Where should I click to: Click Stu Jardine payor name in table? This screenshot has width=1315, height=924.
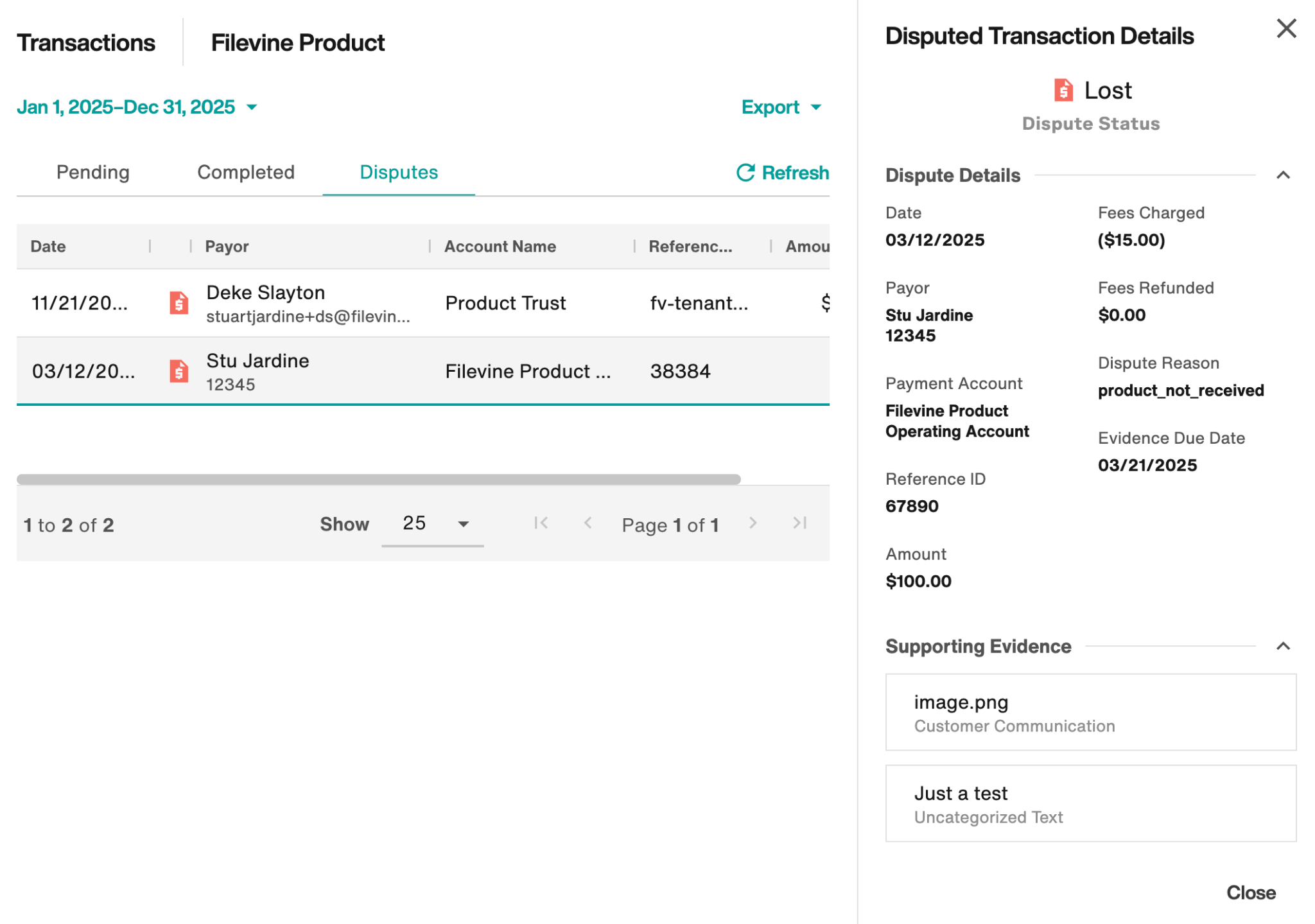tap(257, 360)
